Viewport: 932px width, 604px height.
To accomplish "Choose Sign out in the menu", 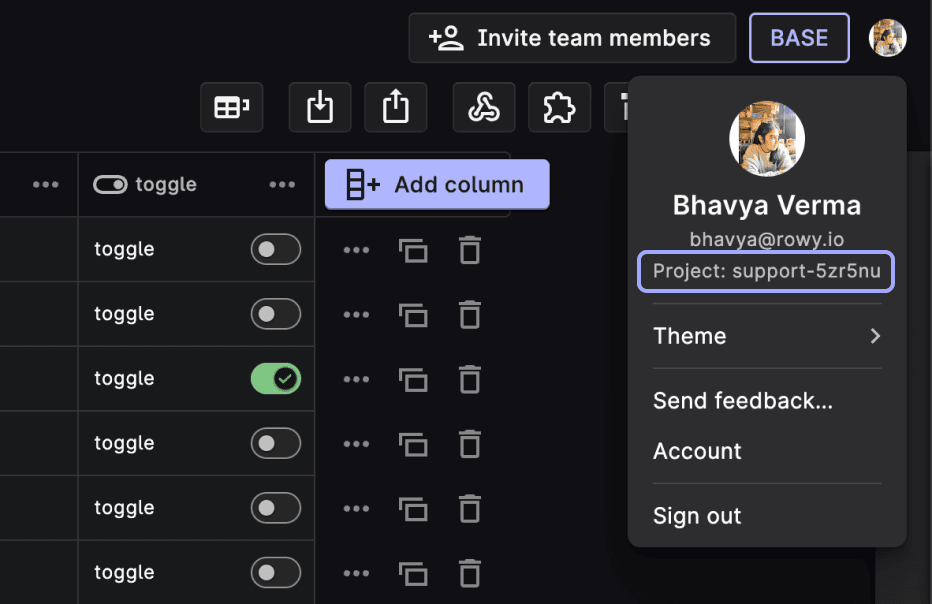I will [x=697, y=516].
